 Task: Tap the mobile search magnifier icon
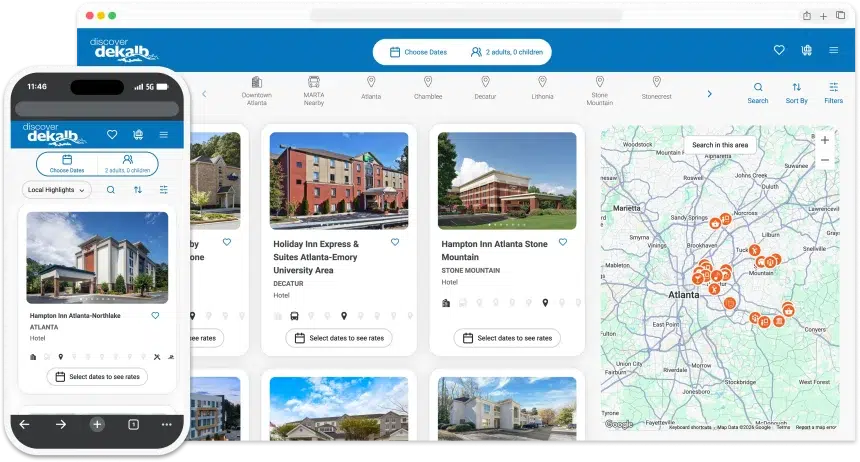(111, 189)
